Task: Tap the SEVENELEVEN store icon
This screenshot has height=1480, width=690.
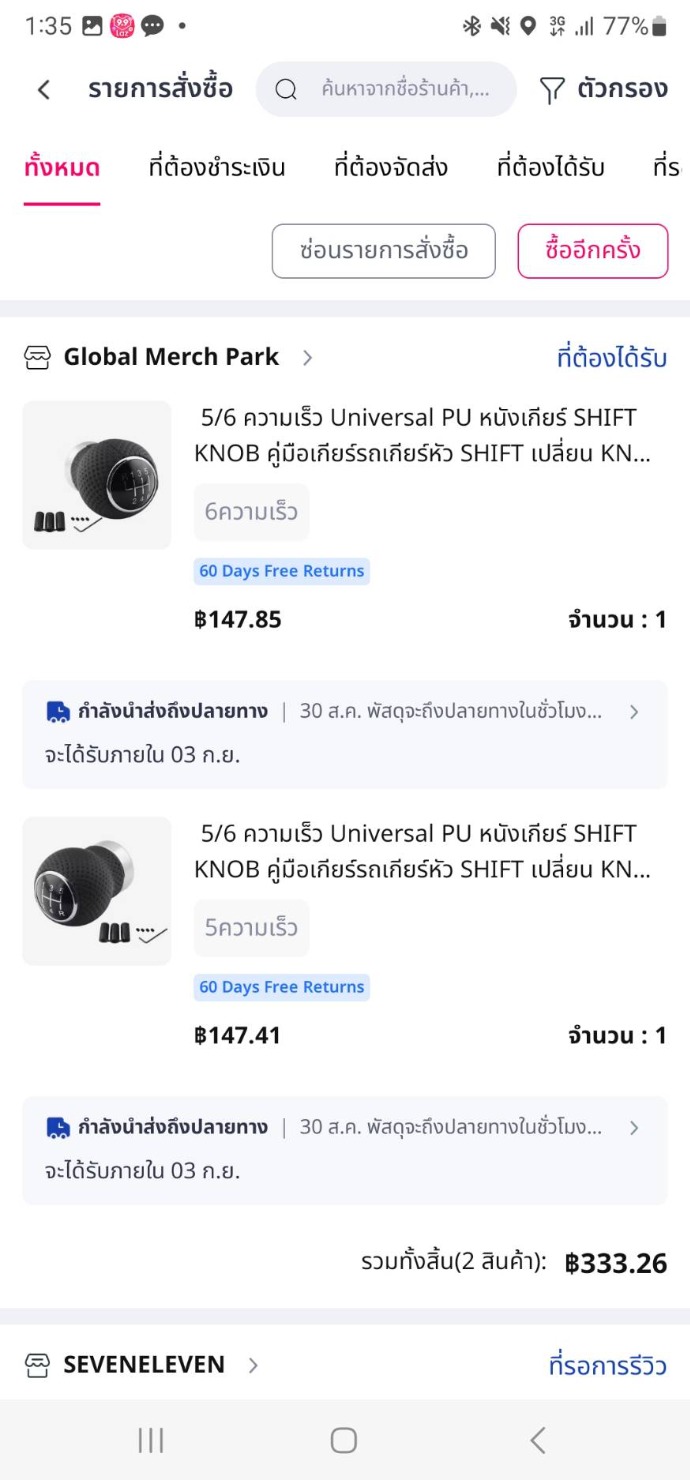Action: coord(37,1365)
